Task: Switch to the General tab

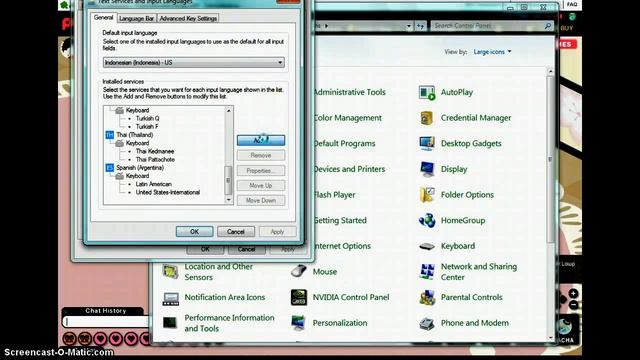Action: point(103,18)
